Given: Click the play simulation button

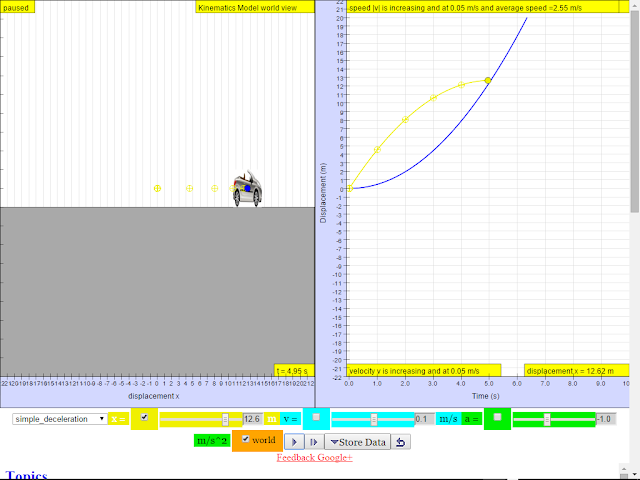Looking at the screenshot, I should click(294, 442).
